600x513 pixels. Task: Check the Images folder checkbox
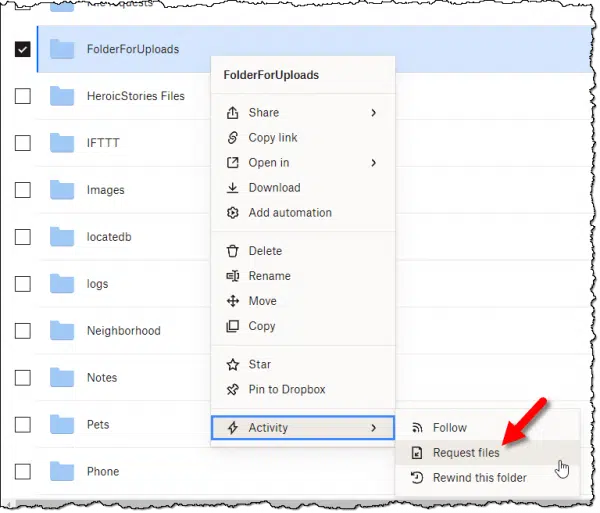click(x=23, y=190)
